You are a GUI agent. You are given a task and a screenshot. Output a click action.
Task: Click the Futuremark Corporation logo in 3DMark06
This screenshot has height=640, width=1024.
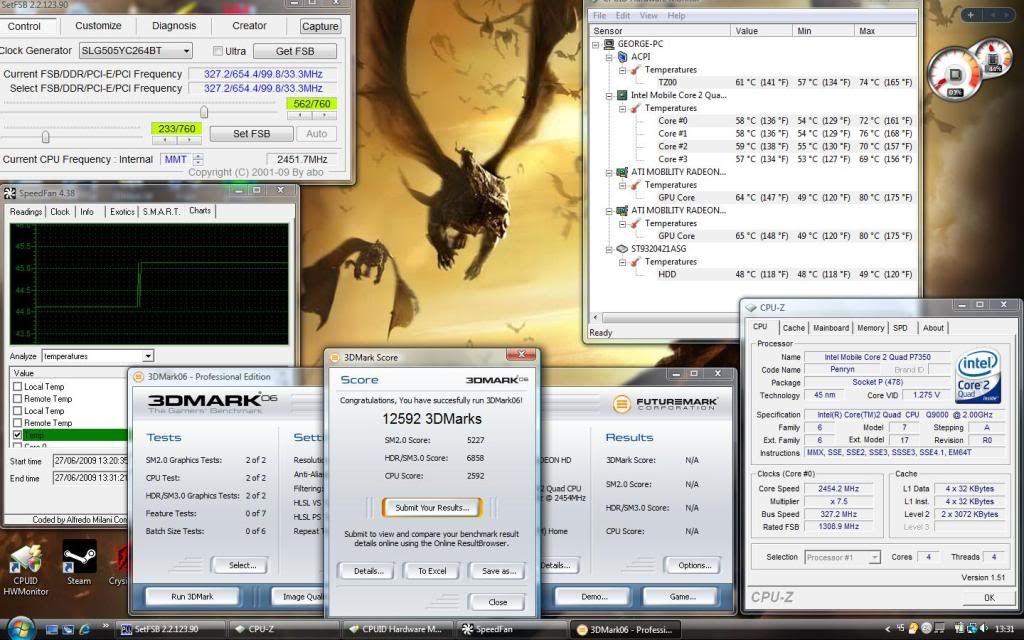tap(665, 403)
